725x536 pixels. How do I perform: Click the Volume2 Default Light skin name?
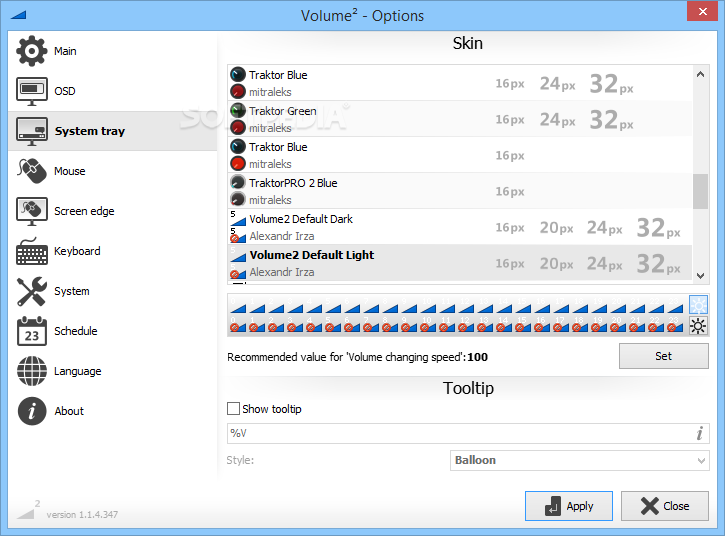click(312, 255)
